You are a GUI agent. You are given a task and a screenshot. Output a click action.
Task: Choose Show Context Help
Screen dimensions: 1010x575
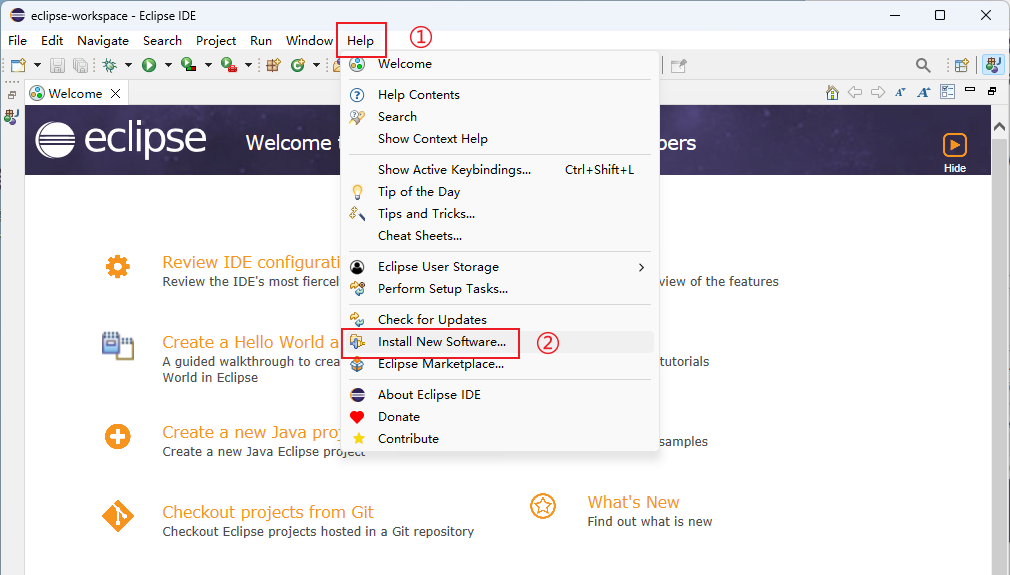pos(500,138)
